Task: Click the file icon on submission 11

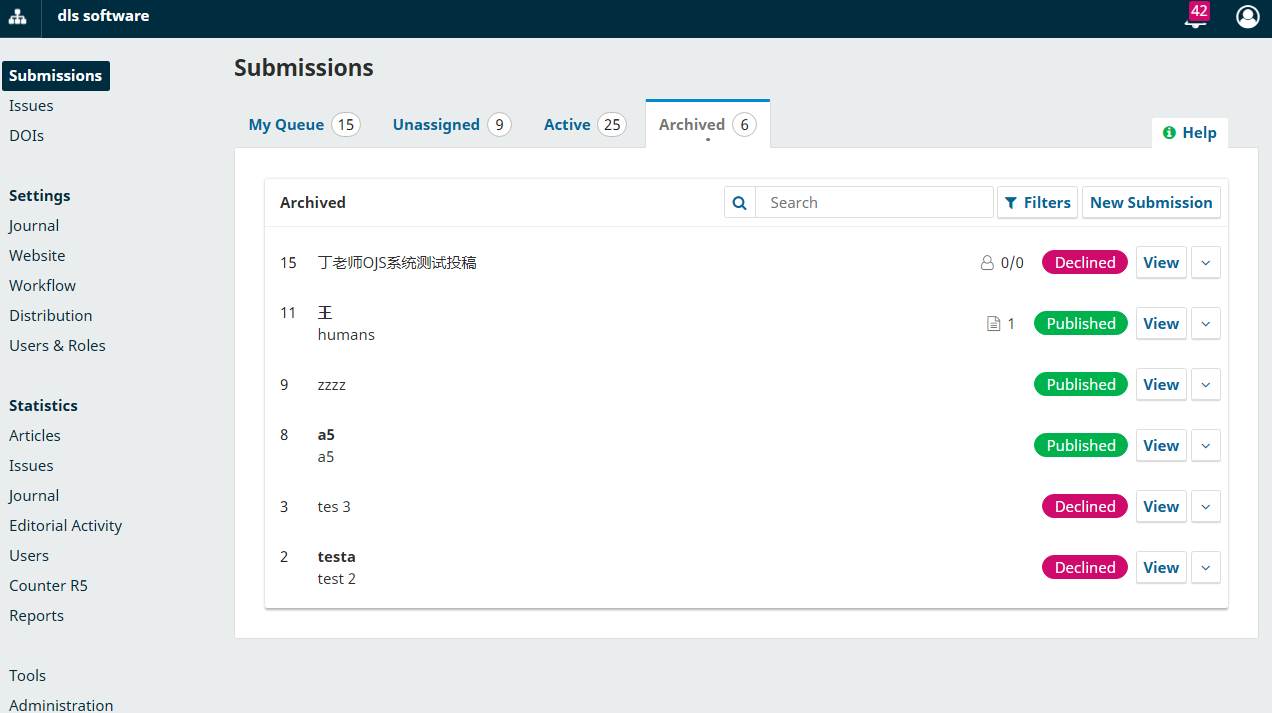Action: [993, 324]
